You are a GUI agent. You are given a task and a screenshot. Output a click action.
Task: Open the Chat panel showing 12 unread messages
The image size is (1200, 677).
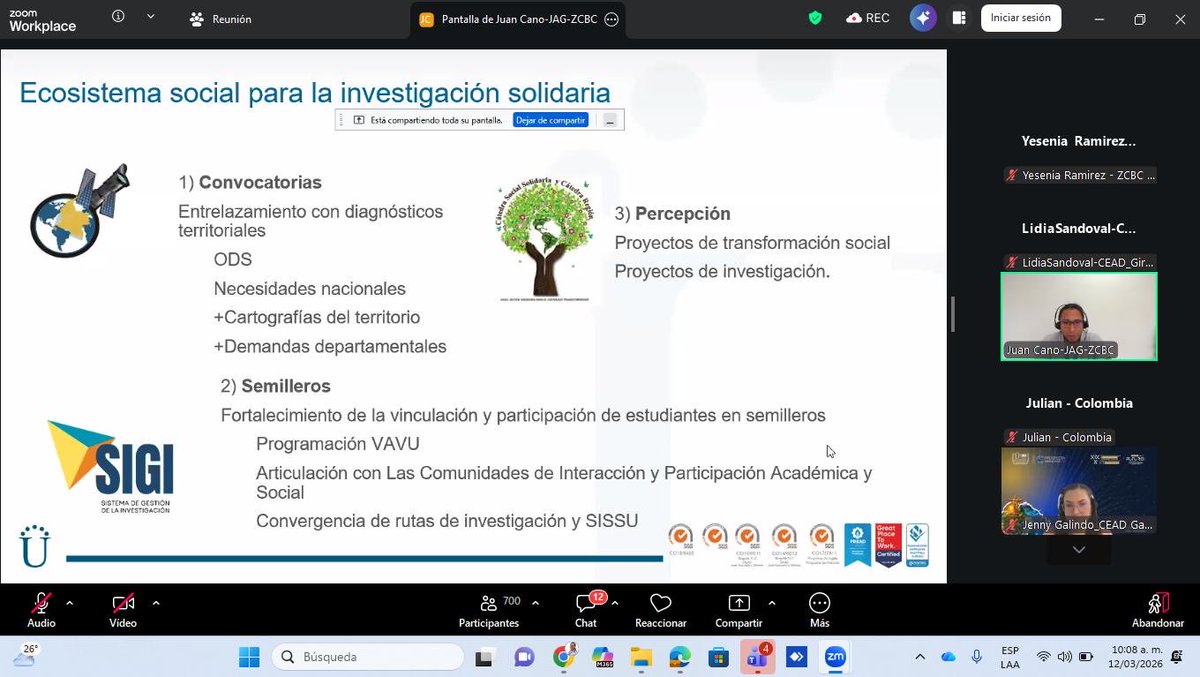[585, 608]
